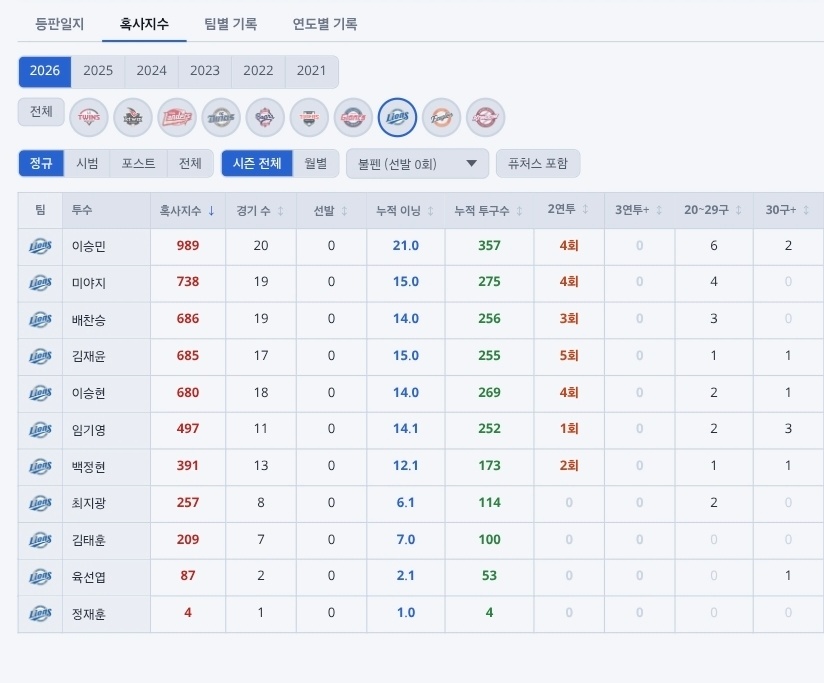Open the 팀별 기록 tab
This screenshot has width=824, height=683.
coord(231,24)
